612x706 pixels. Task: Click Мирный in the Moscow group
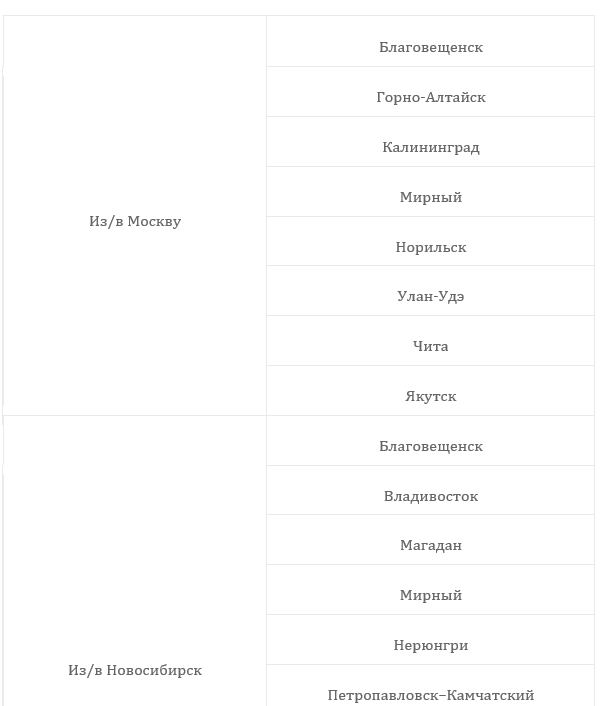[x=431, y=192]
